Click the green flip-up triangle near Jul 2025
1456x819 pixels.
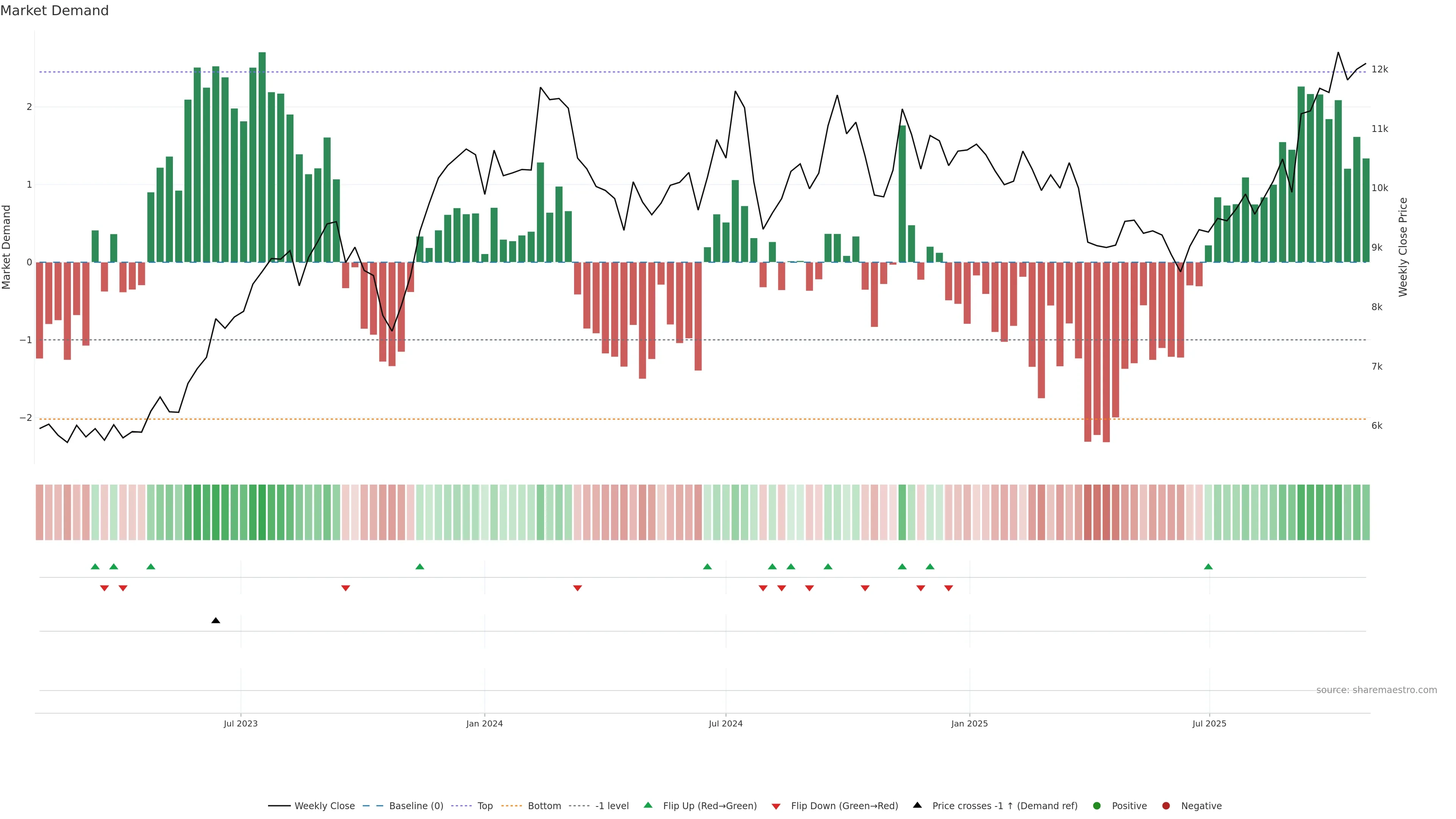[x=1208, y=566]
